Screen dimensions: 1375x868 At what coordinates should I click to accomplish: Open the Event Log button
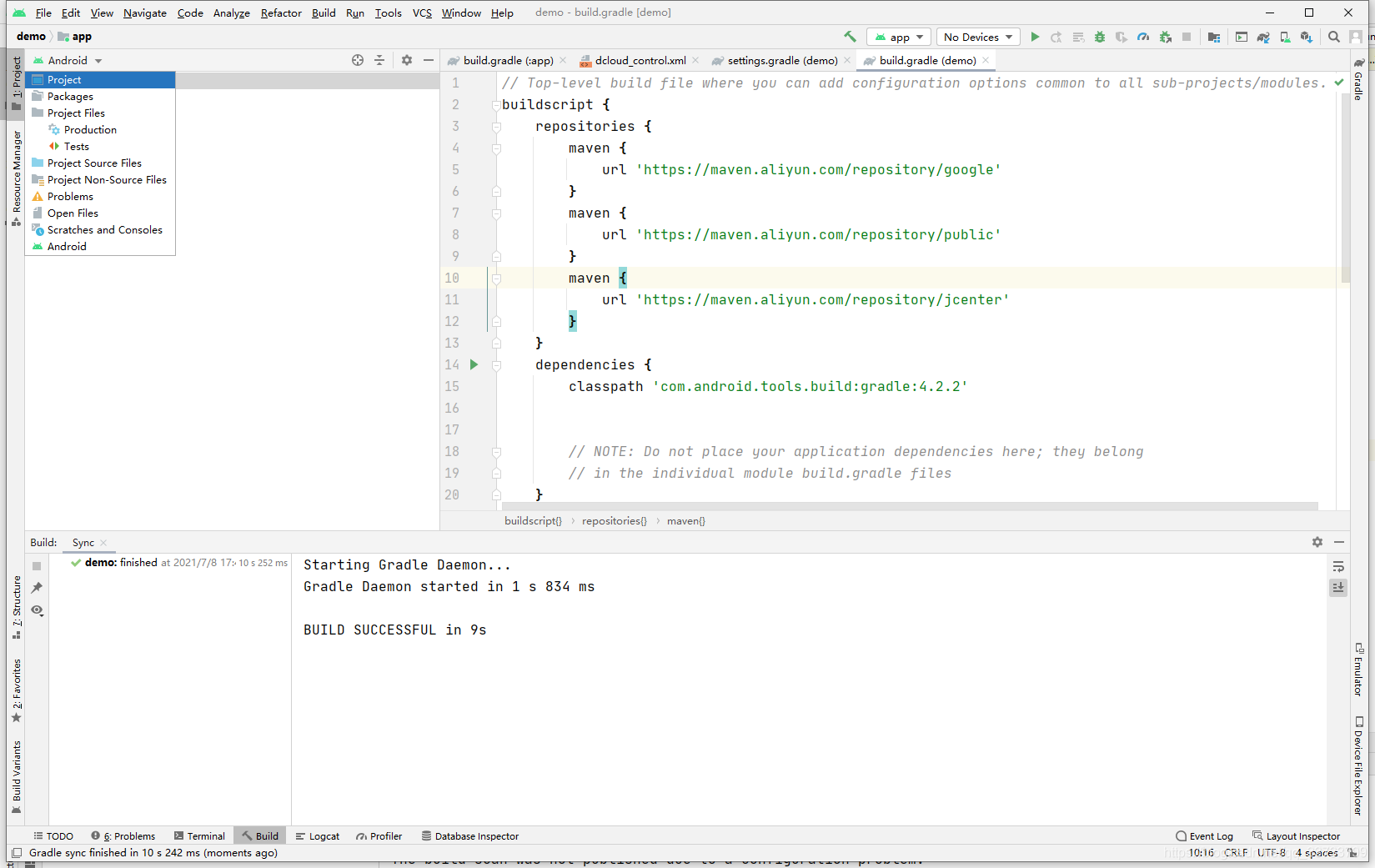coord(1204,835)
